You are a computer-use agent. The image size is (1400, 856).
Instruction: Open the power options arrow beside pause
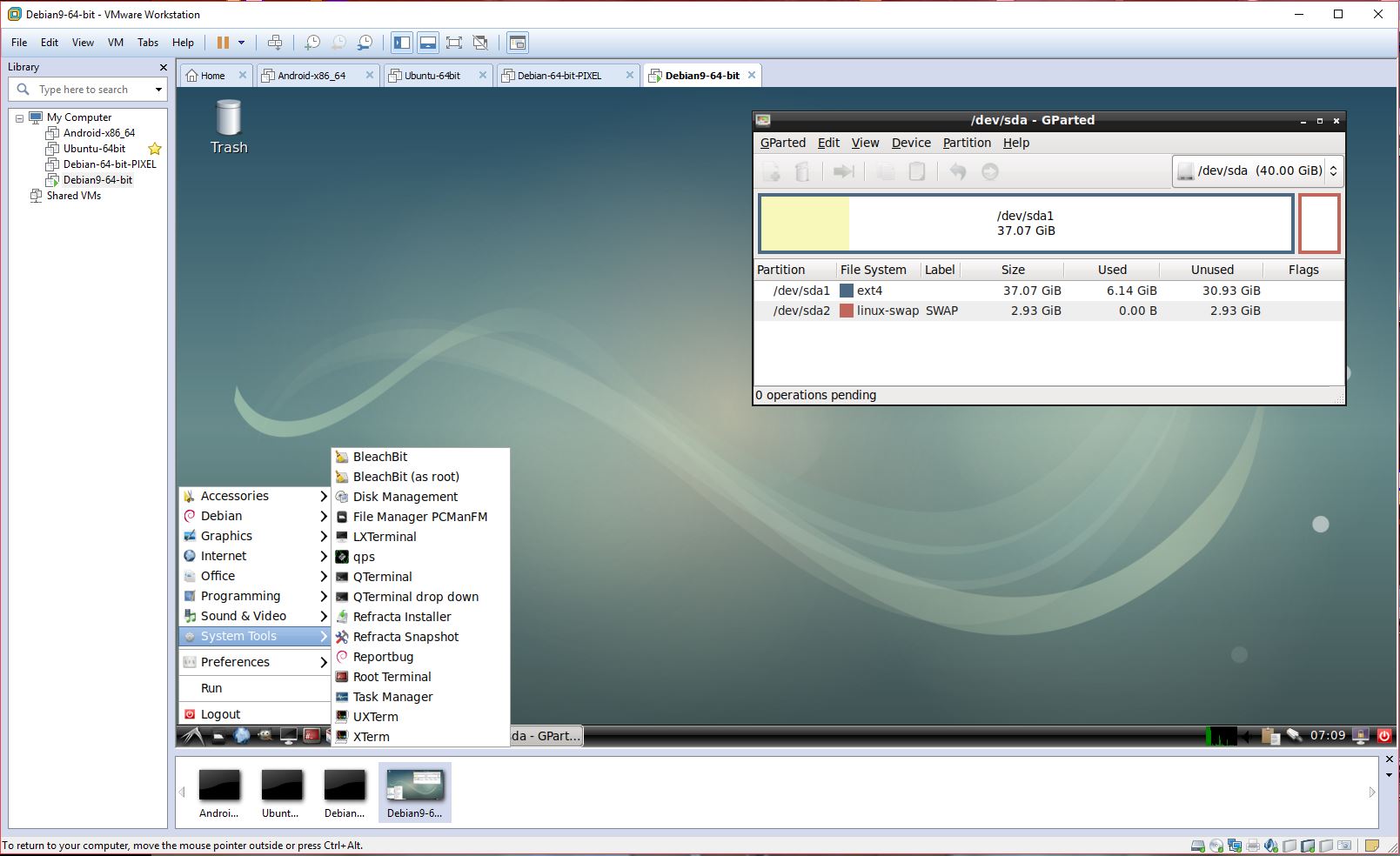click(x=242, y=43)
